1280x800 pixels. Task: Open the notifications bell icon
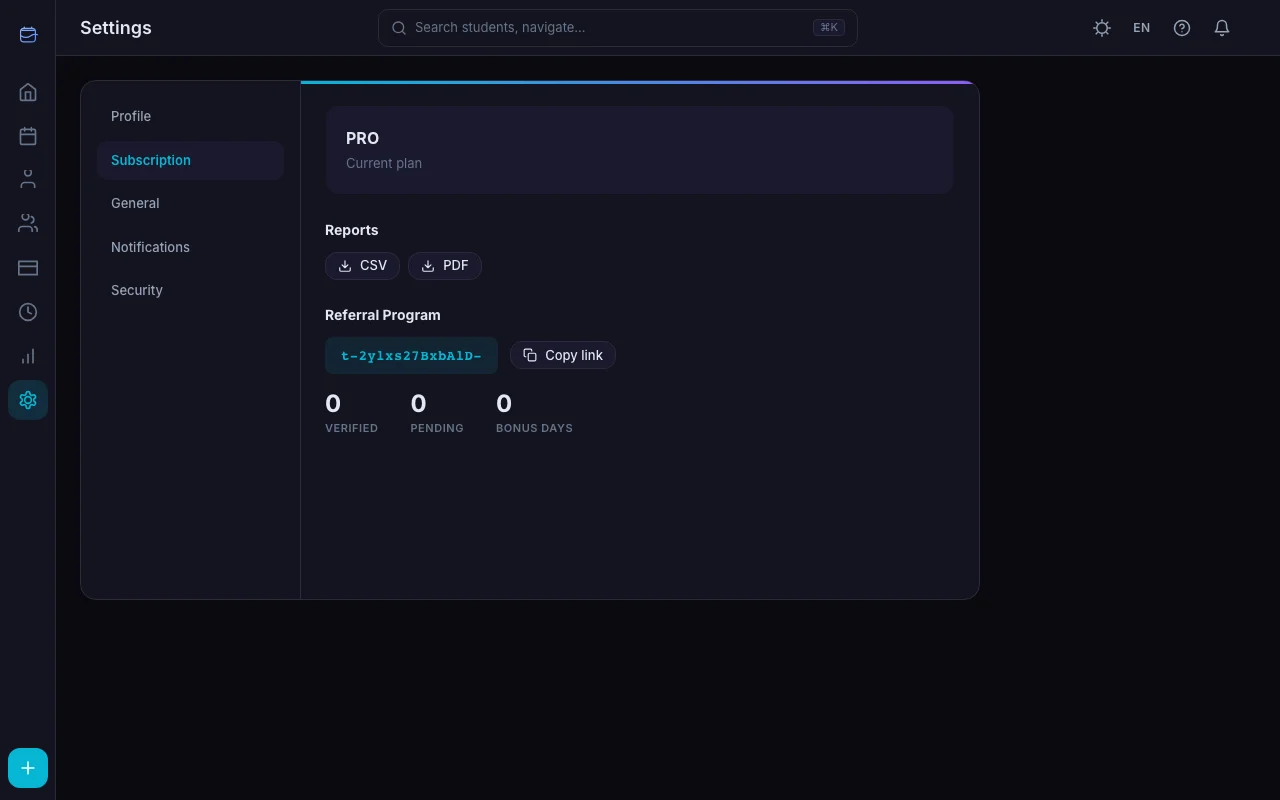(1222, 28)
